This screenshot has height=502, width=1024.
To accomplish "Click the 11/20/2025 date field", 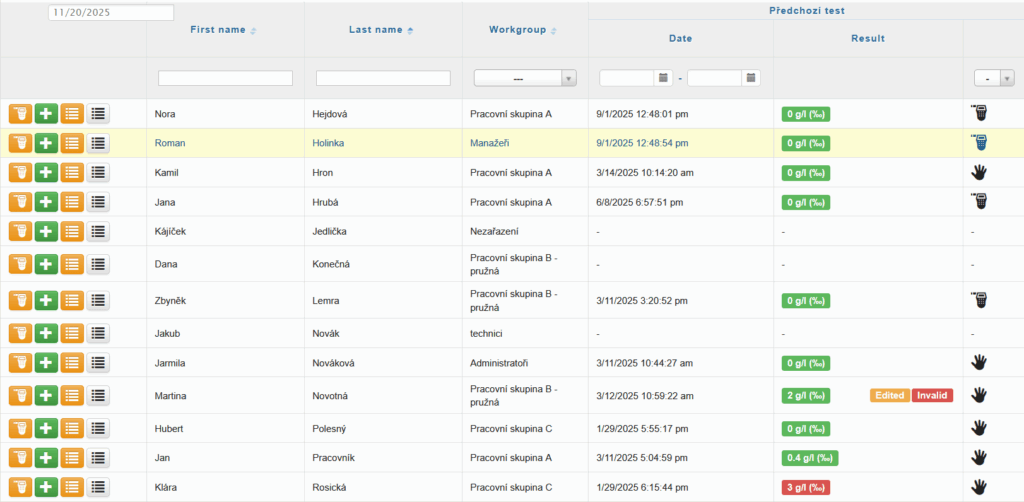I will tap(110, 13).
